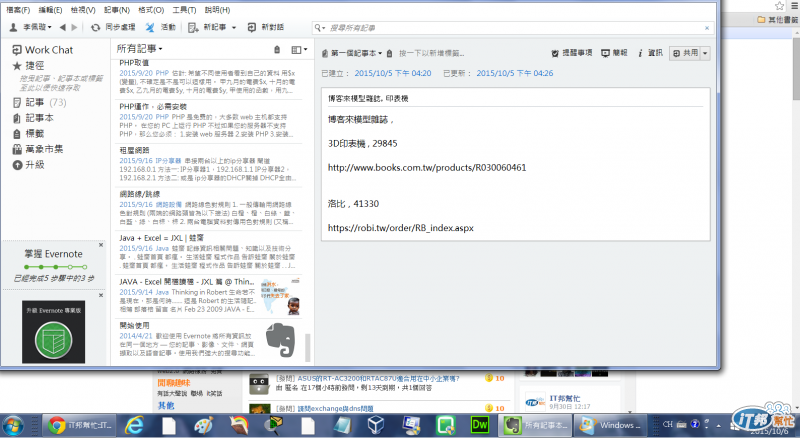This screenshot has height=438, width=800.
Task: Select 捷徑 shortcuts in the sidebar
Action: coord(29,66)
